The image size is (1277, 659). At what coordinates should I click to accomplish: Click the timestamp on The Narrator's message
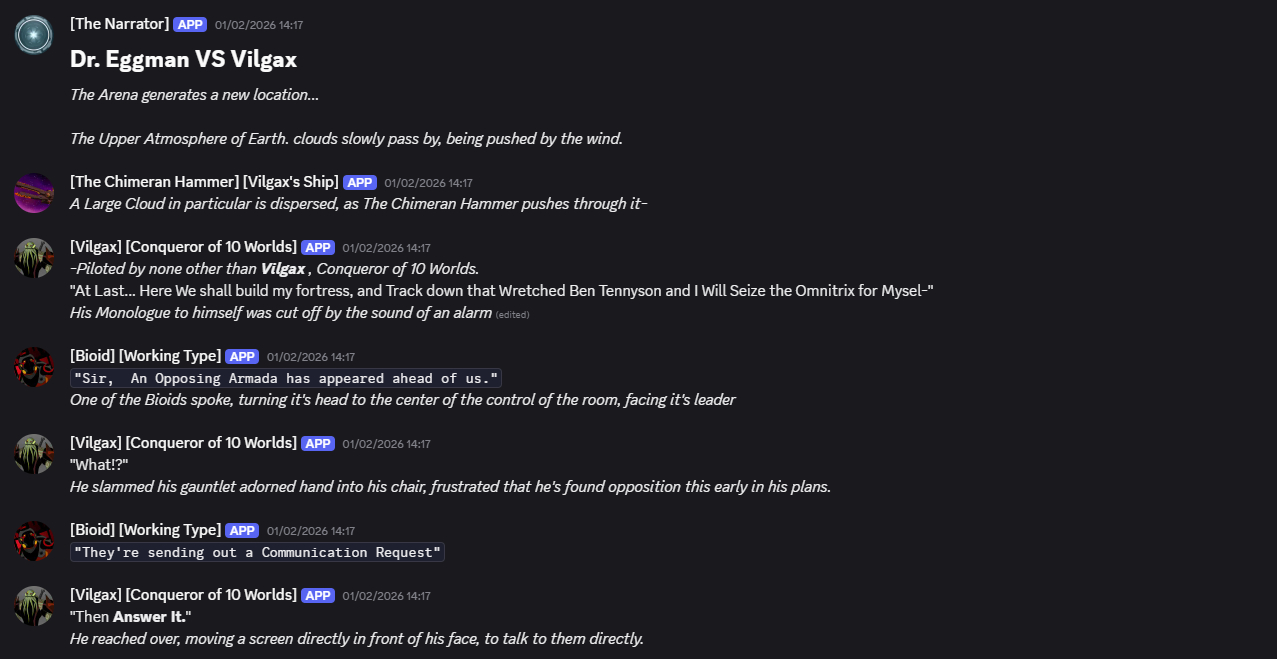[259, 25]
